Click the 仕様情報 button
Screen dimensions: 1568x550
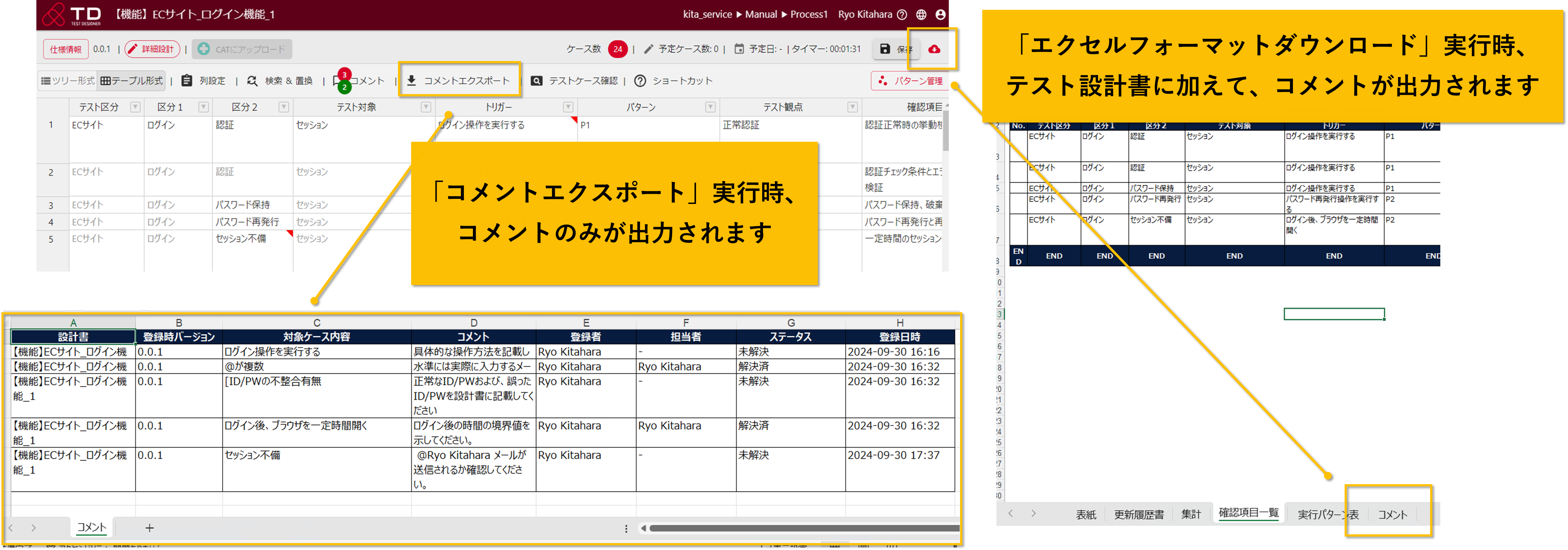point(66,49)
